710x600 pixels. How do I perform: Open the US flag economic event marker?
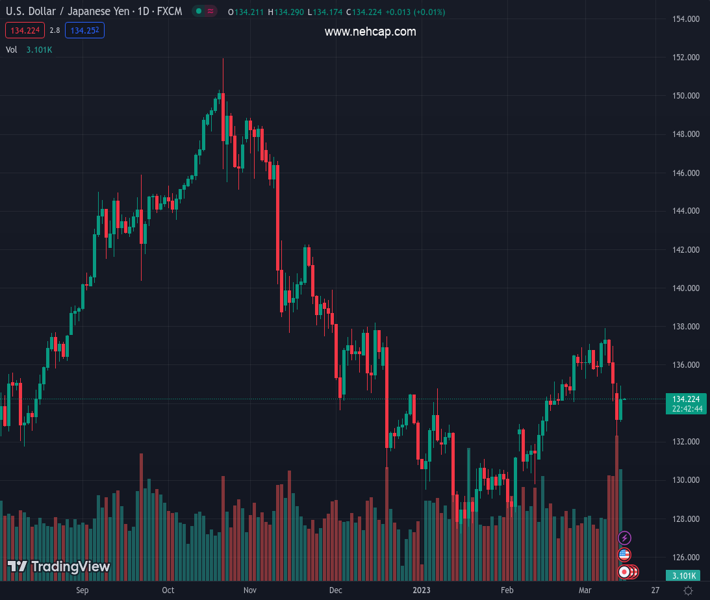[x=625, y=555]
